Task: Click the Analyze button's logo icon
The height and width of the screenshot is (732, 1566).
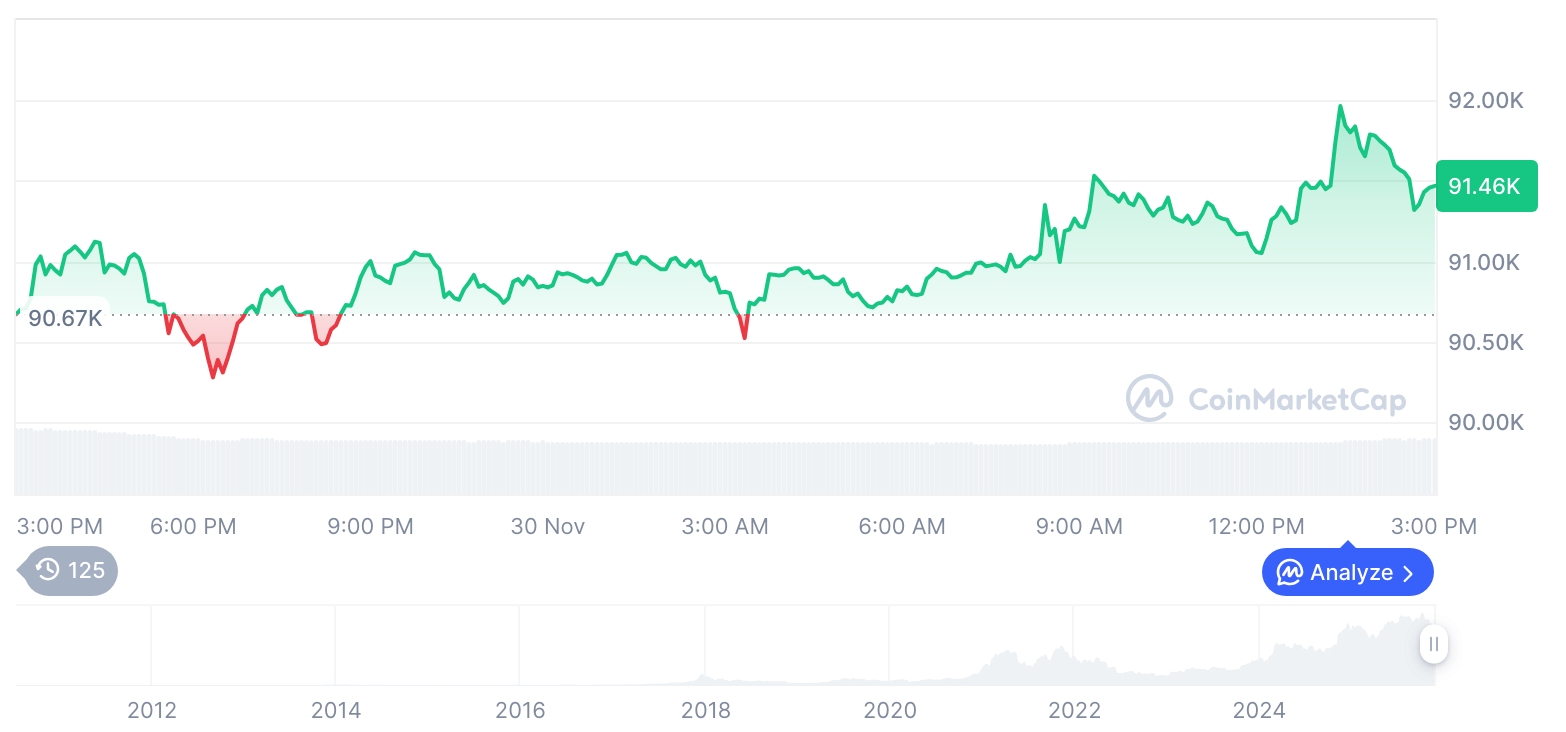Action: (1289, 573)
